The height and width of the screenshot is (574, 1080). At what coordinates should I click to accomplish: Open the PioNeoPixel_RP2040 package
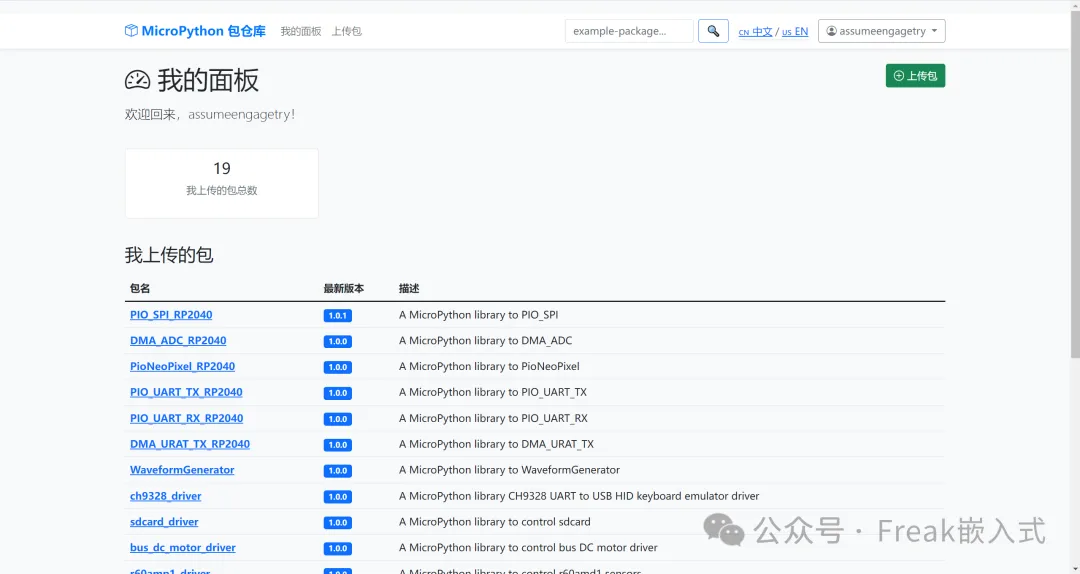pos(183,367)
